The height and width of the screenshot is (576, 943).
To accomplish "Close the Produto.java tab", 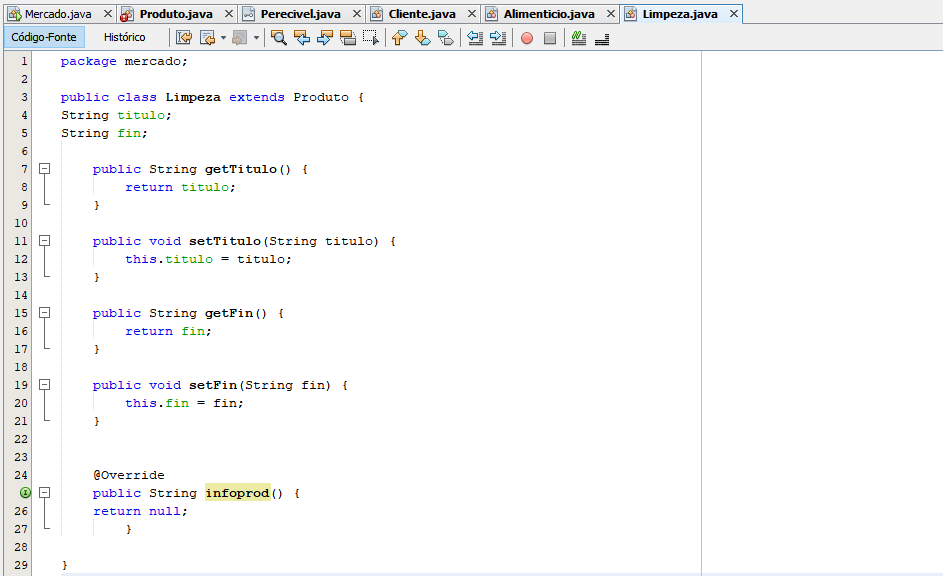I will [229, 13].
